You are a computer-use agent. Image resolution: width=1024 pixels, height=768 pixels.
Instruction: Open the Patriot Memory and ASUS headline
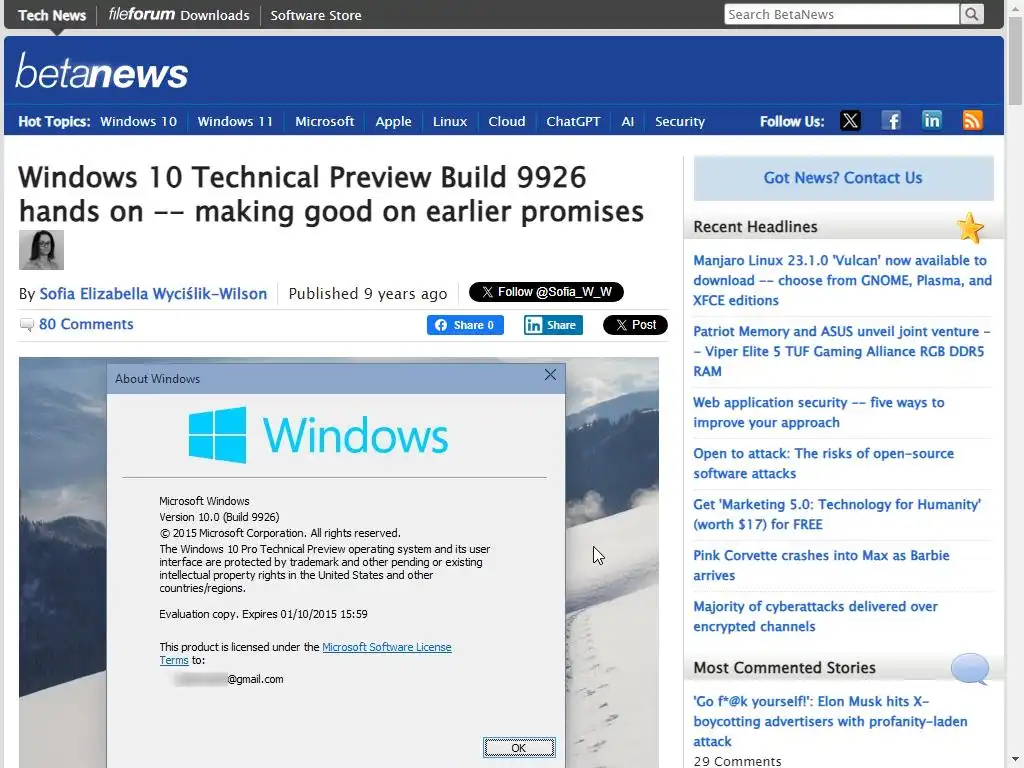842,351
